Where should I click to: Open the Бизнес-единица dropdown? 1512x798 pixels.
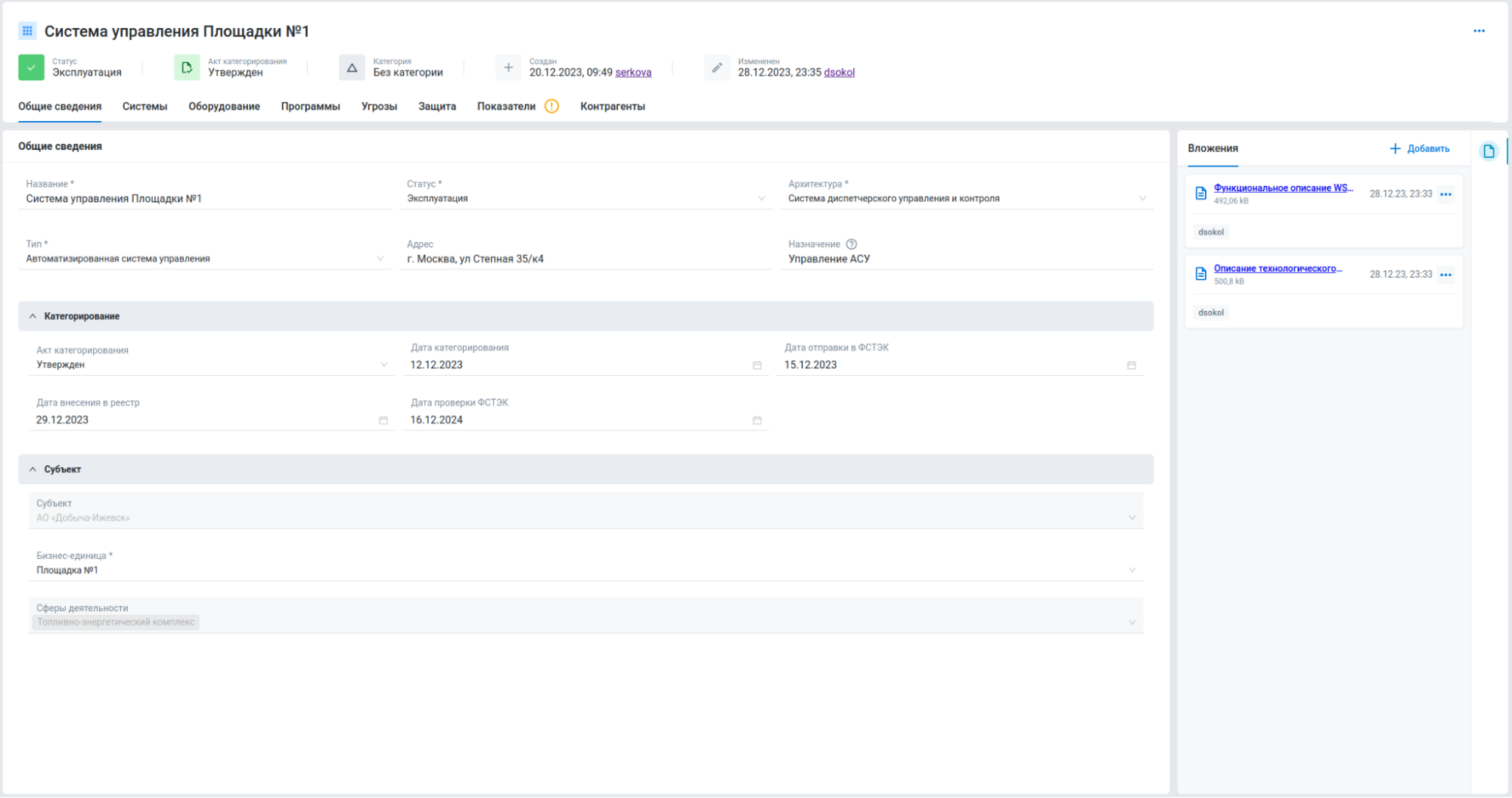[586, 564]
